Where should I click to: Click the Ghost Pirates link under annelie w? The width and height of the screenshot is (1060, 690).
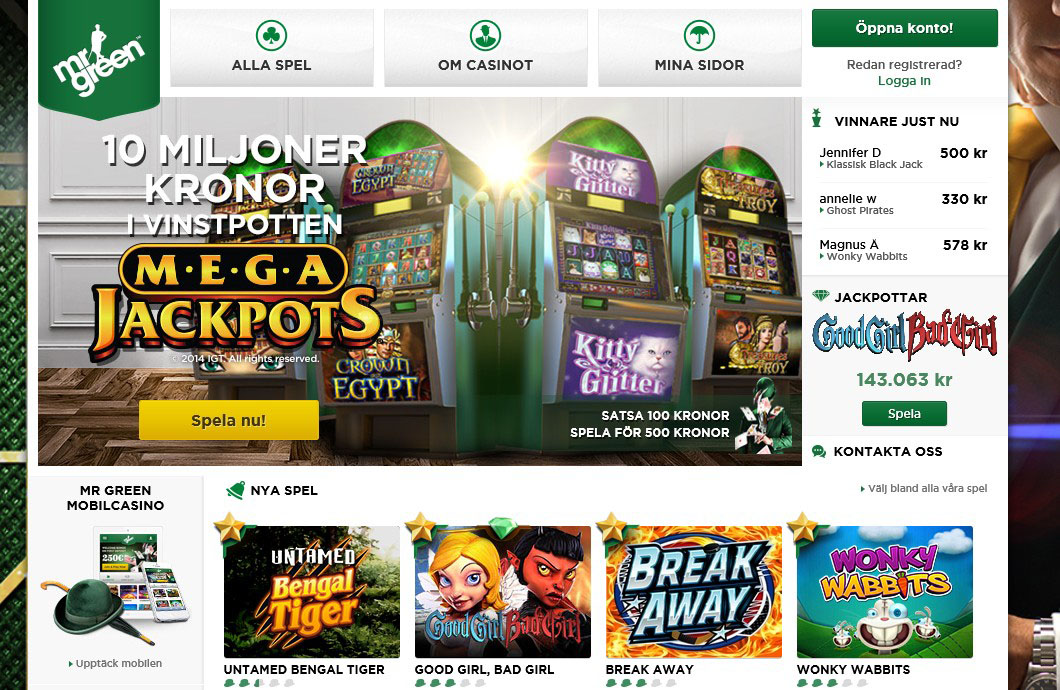click(x=857, y=210)
